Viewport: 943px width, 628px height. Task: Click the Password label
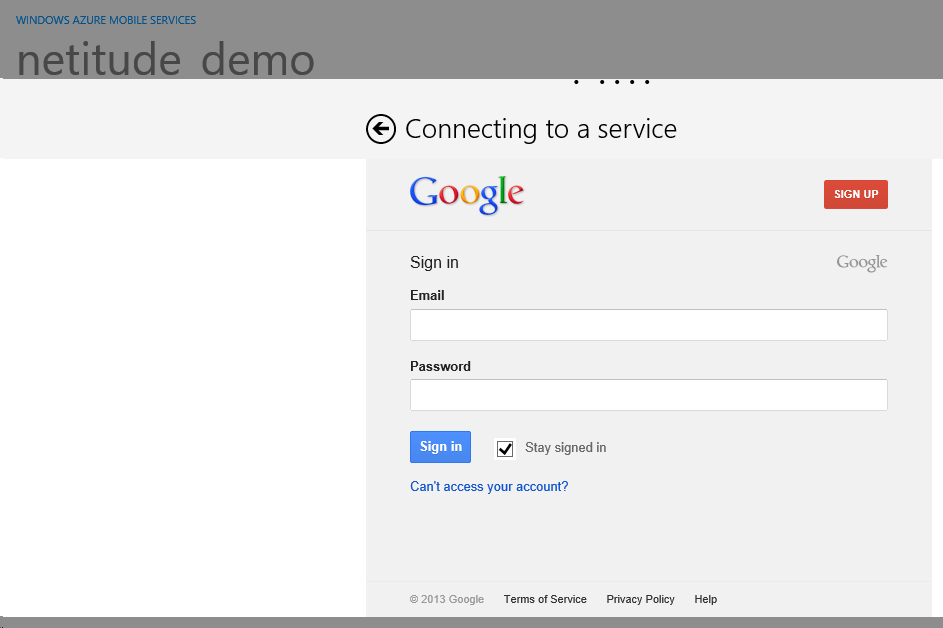(440, 366)
